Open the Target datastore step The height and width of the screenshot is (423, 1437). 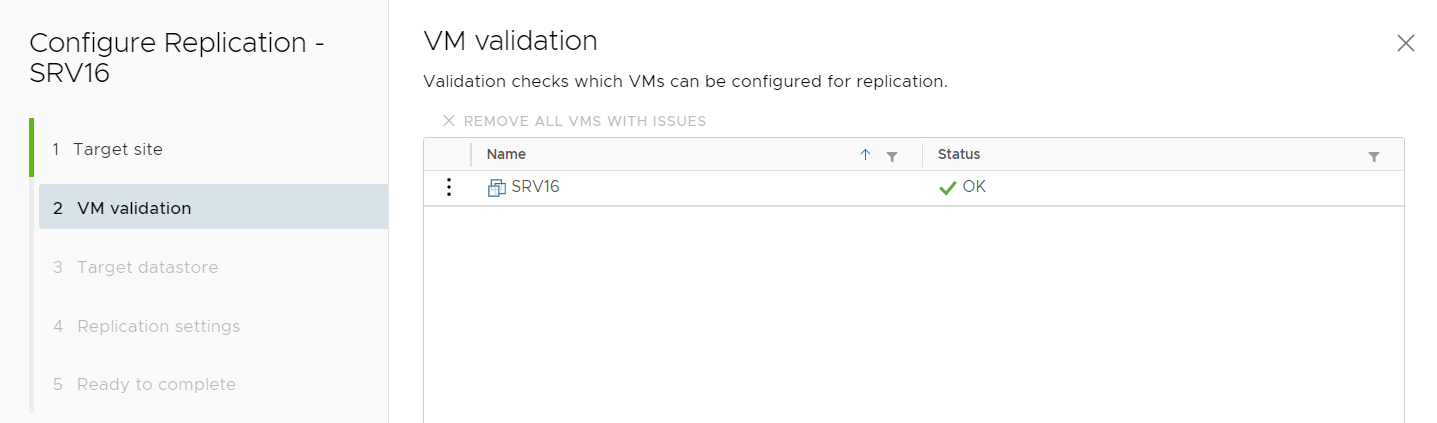click(x=147, y=267)
